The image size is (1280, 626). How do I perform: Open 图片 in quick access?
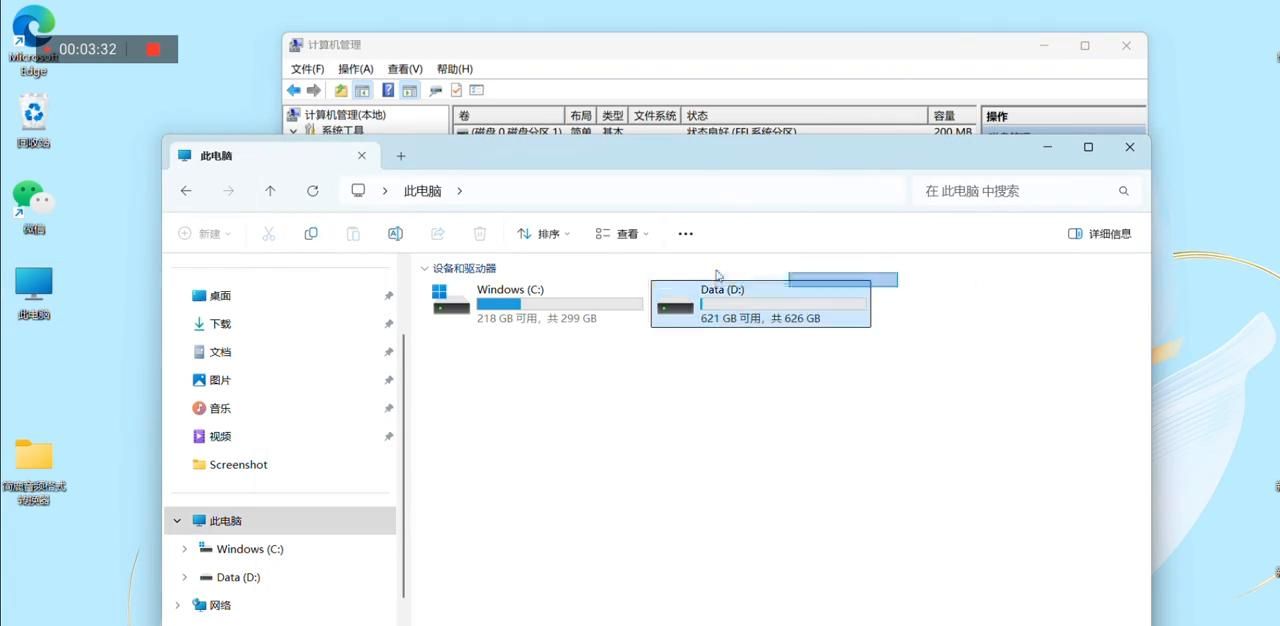(x=220, y=380)
